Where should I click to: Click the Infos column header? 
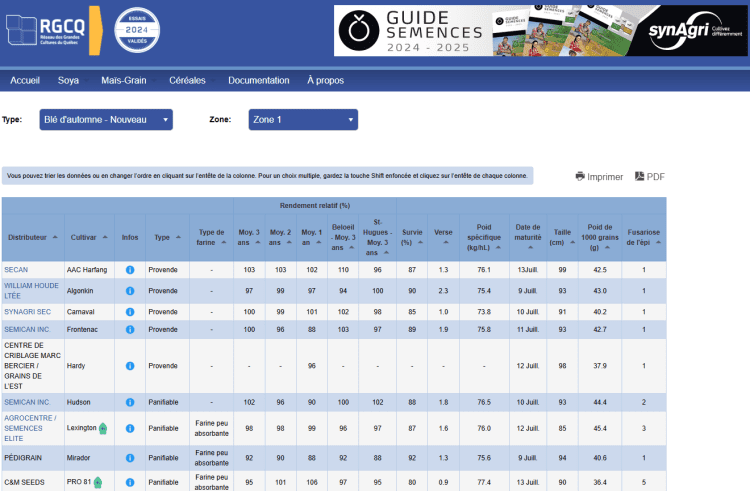point(130,238)
